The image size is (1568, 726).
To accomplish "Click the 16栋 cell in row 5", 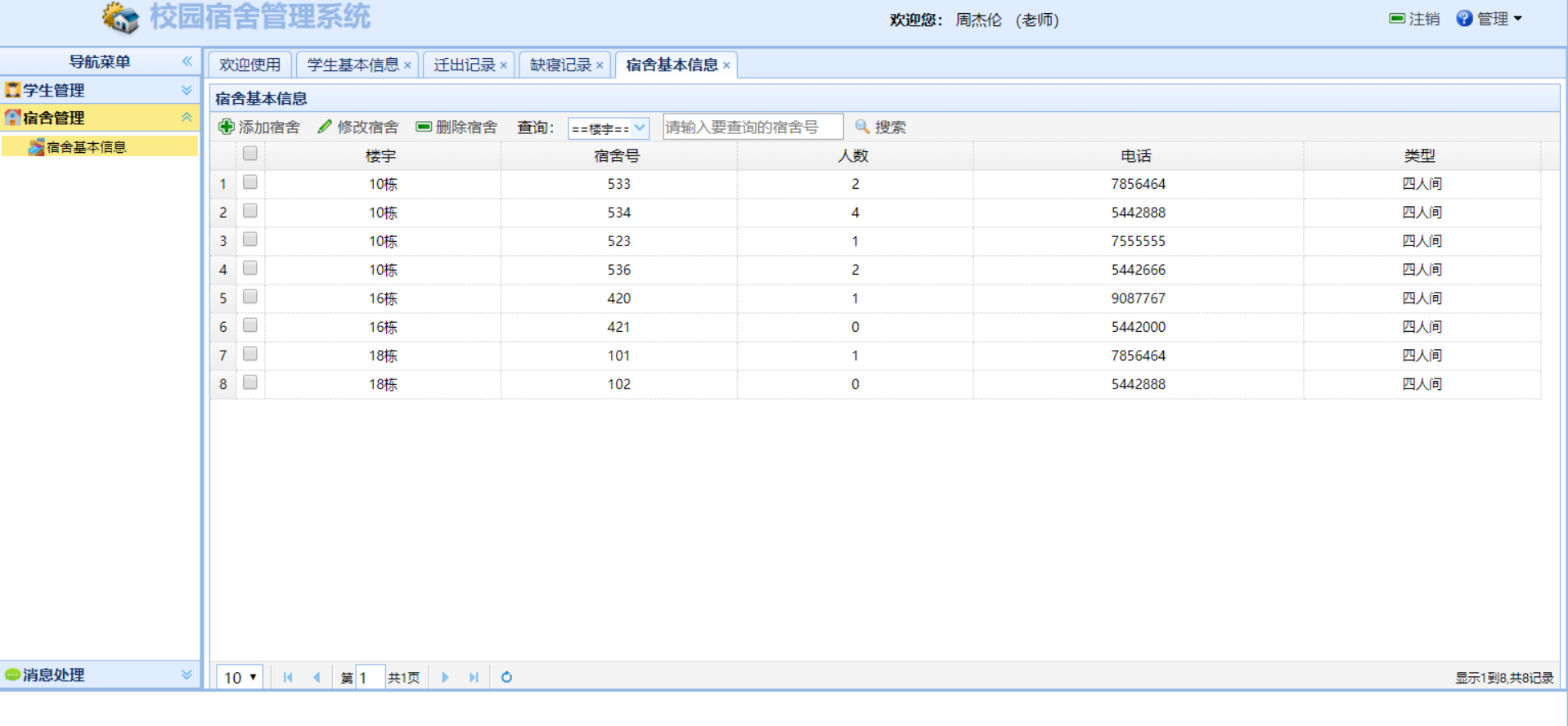I will point(383,298).
